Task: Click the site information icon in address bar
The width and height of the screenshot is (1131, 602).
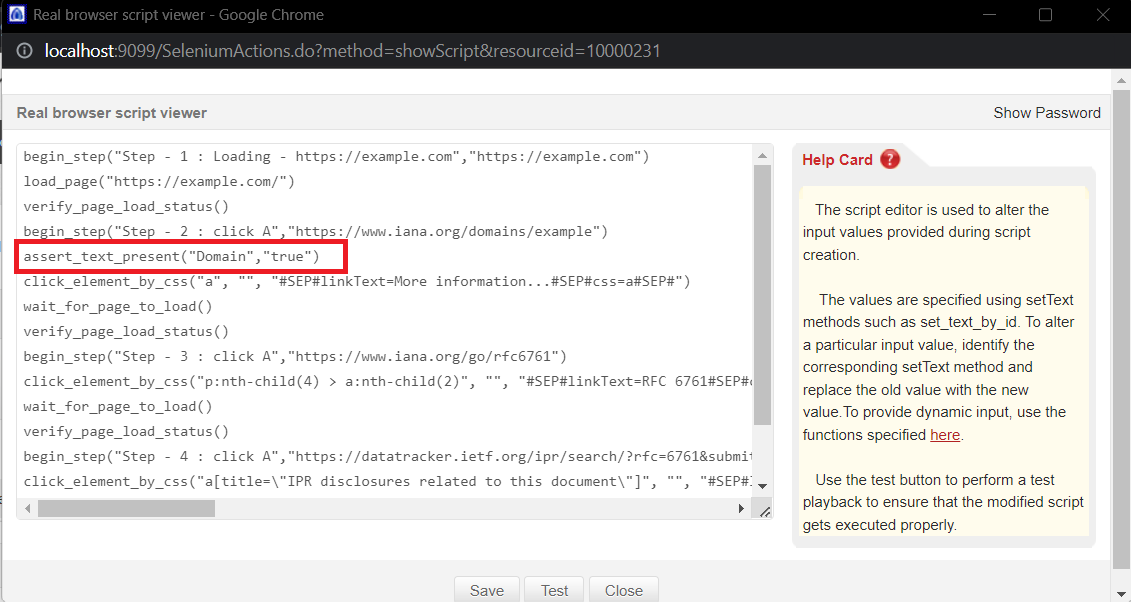Action: [24, 51]
